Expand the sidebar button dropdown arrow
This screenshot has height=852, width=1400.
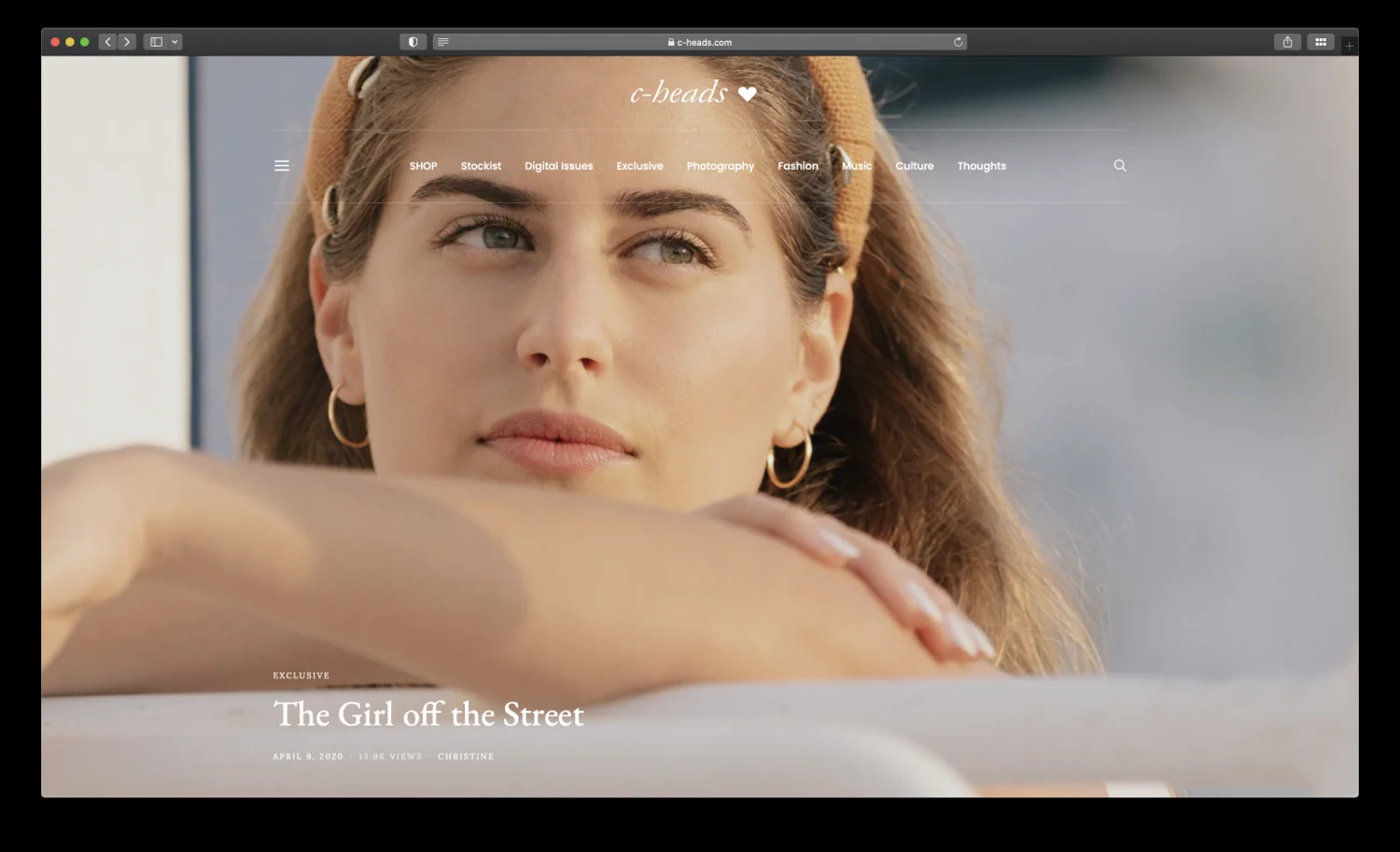coord(175,42)
